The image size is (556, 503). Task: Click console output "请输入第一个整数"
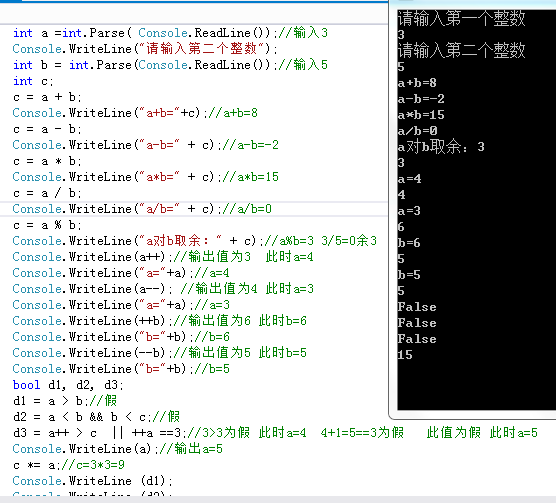(x=461, y=18)
